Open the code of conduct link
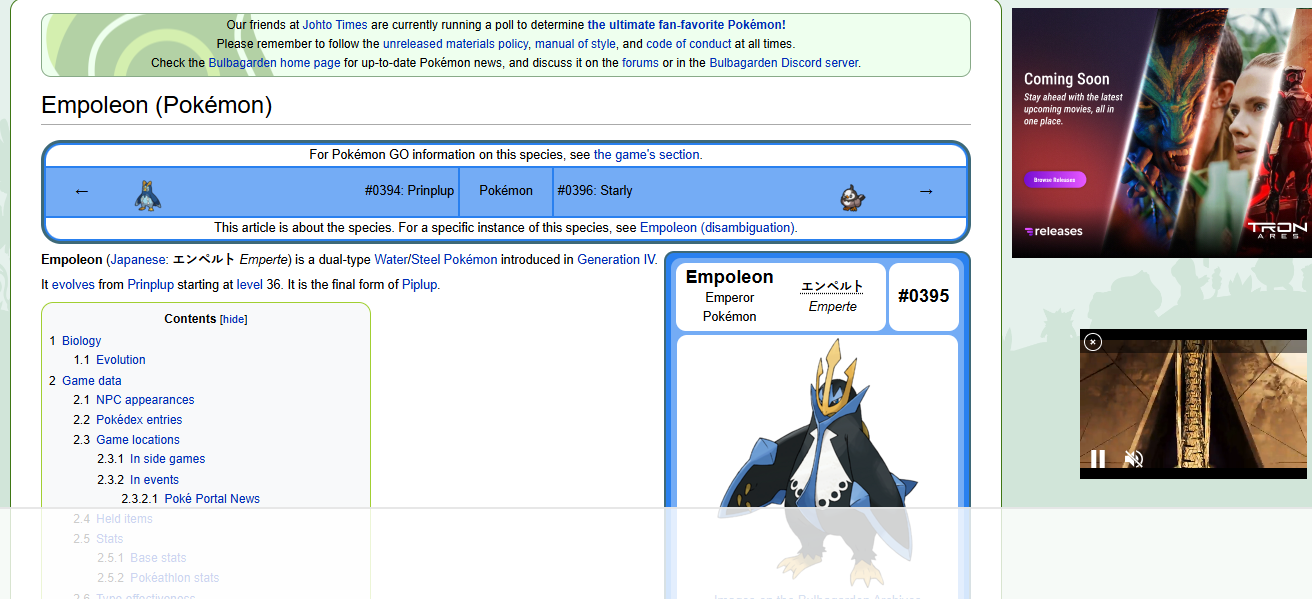The image size is (1312, 599). [689, 44]
